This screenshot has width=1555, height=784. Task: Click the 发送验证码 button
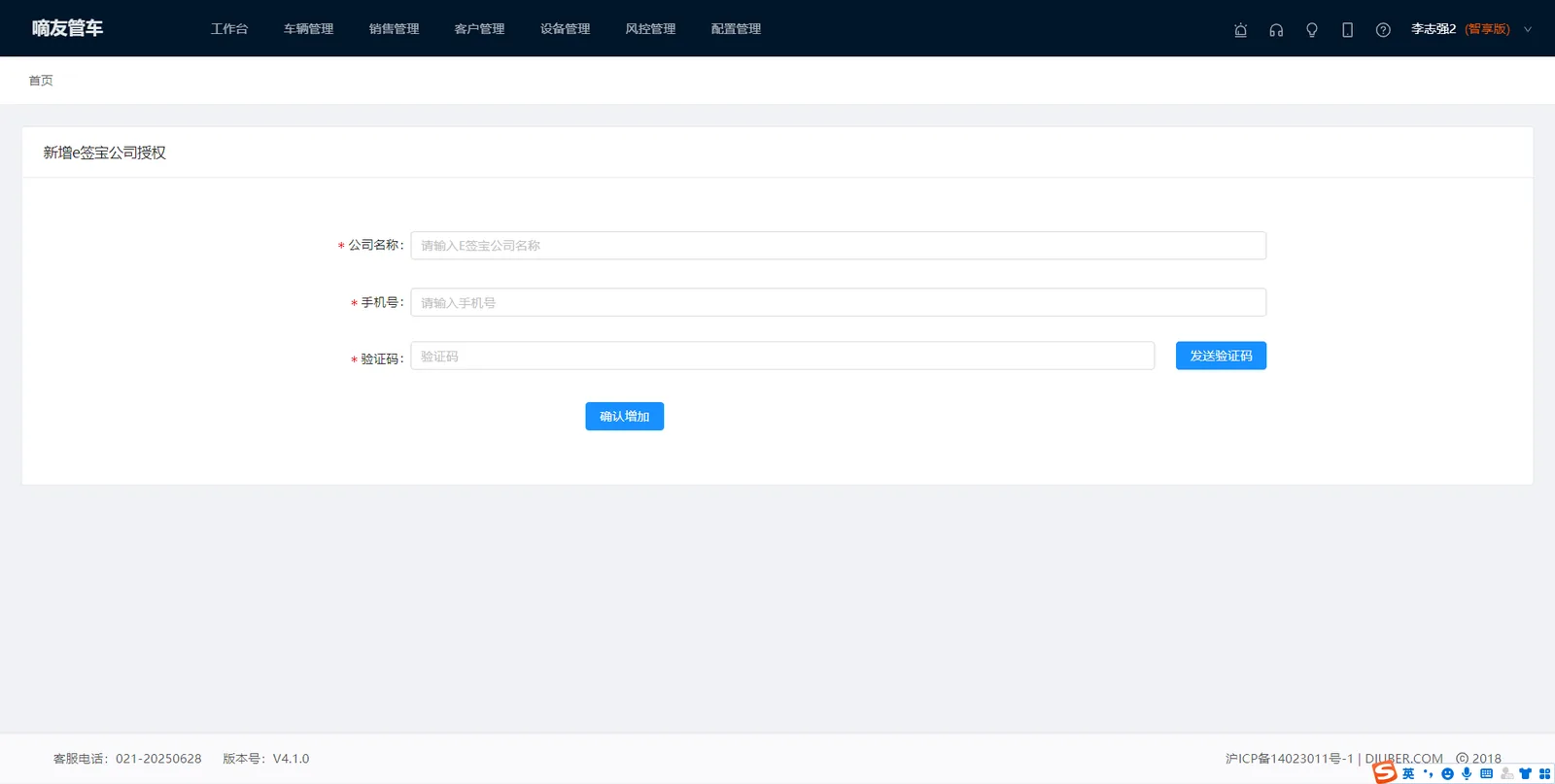[1221, 356]
